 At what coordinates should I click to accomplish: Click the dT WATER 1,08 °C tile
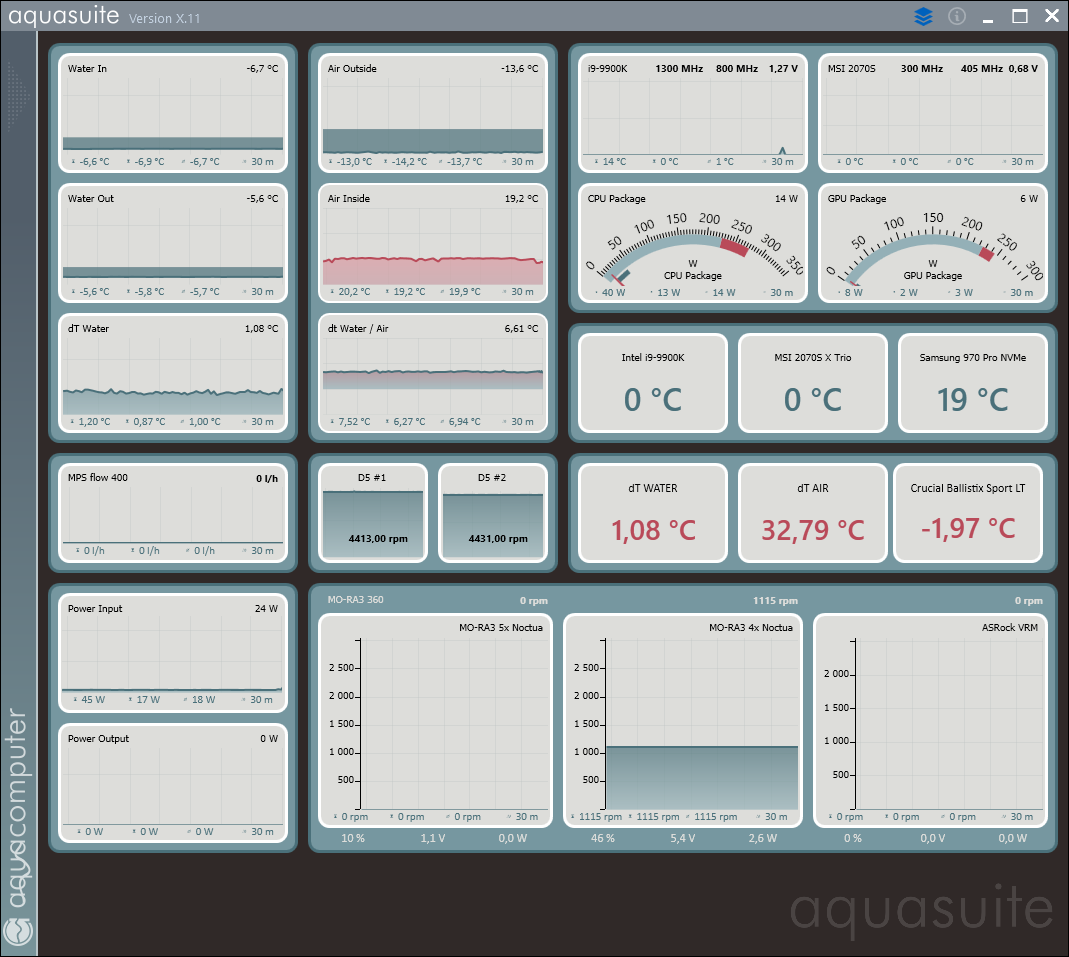653,513
